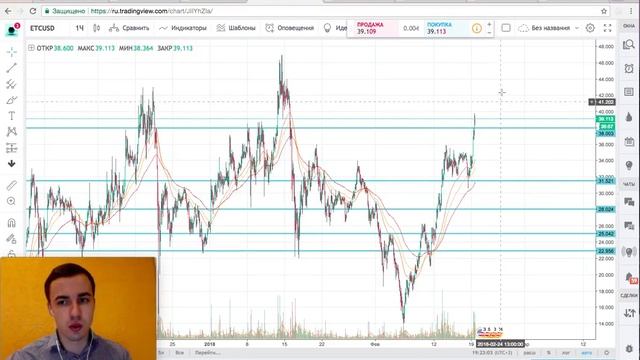Open the data window panel icon
Viewport: 640px width, 360px height.
coord(629,92)
